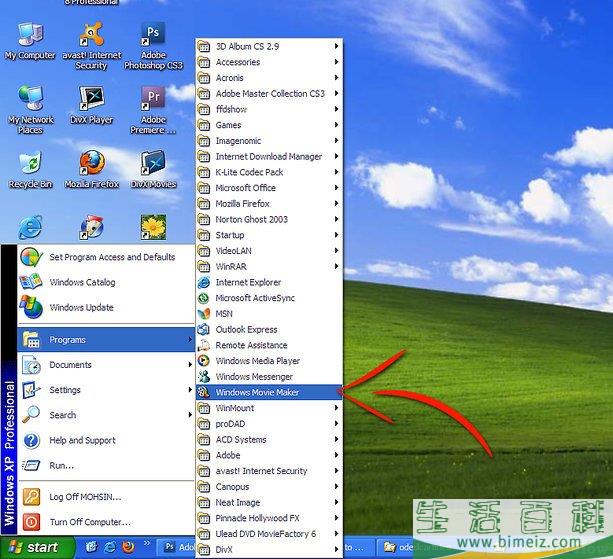Image resolution: width=613 pixels, height=559 pixels.
Task: Launch DivX Player desktop shortcut
Action: [x=91, y=106]
